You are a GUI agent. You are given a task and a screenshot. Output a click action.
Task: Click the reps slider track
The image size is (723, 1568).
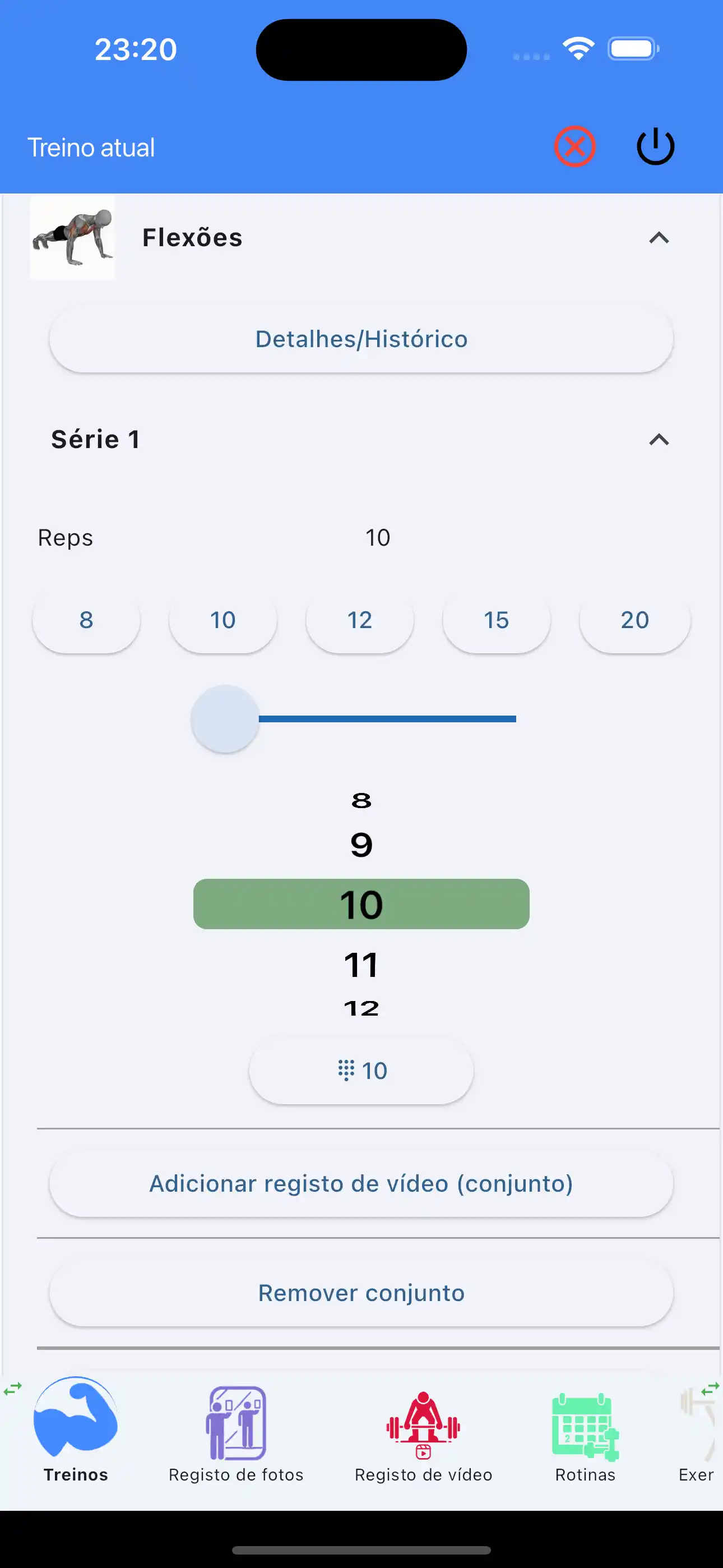387,719
